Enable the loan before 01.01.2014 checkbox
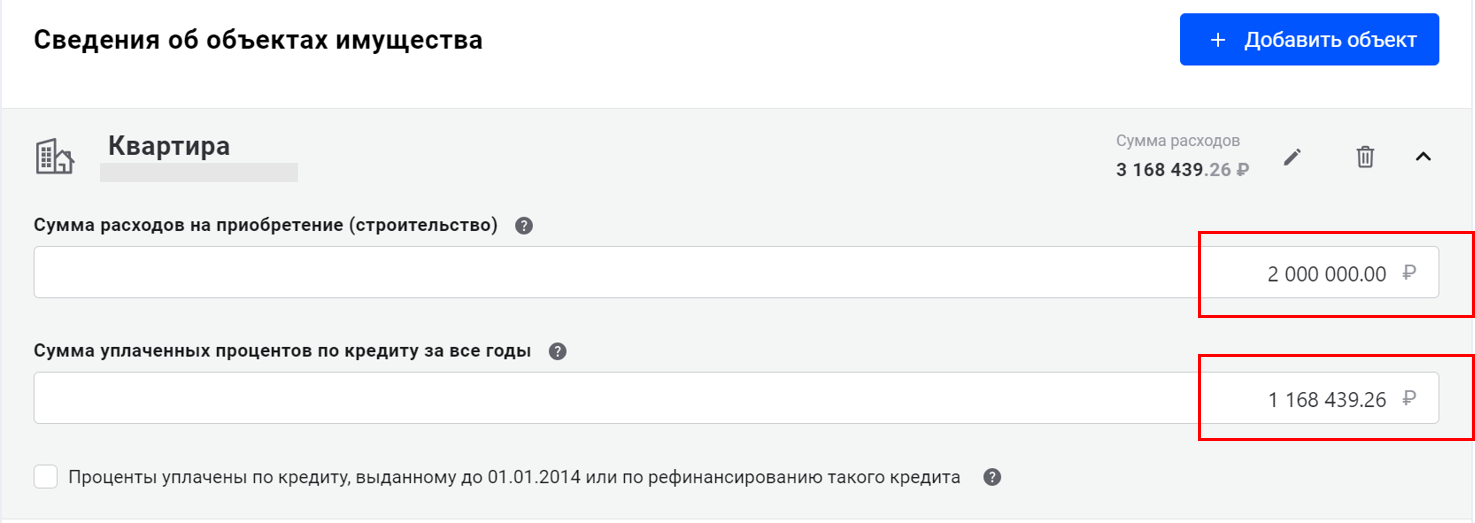Viewport: 1475px width, 523px height. click(46, 477)
